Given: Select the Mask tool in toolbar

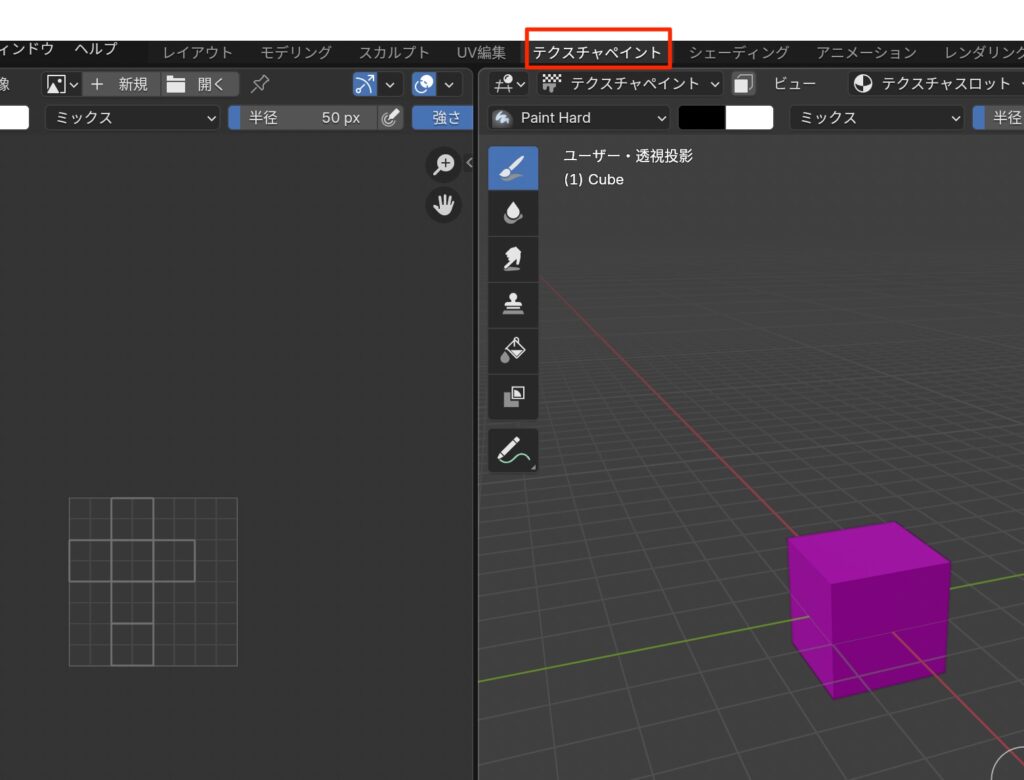Looking at the screenshot, I should (x=513, y=396).
